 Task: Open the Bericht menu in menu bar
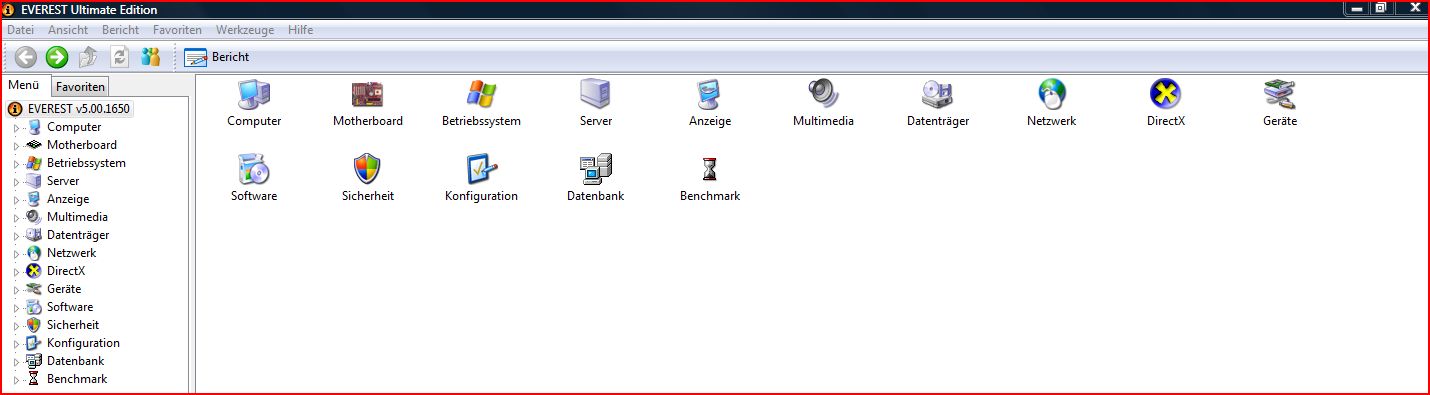point(121,30)
